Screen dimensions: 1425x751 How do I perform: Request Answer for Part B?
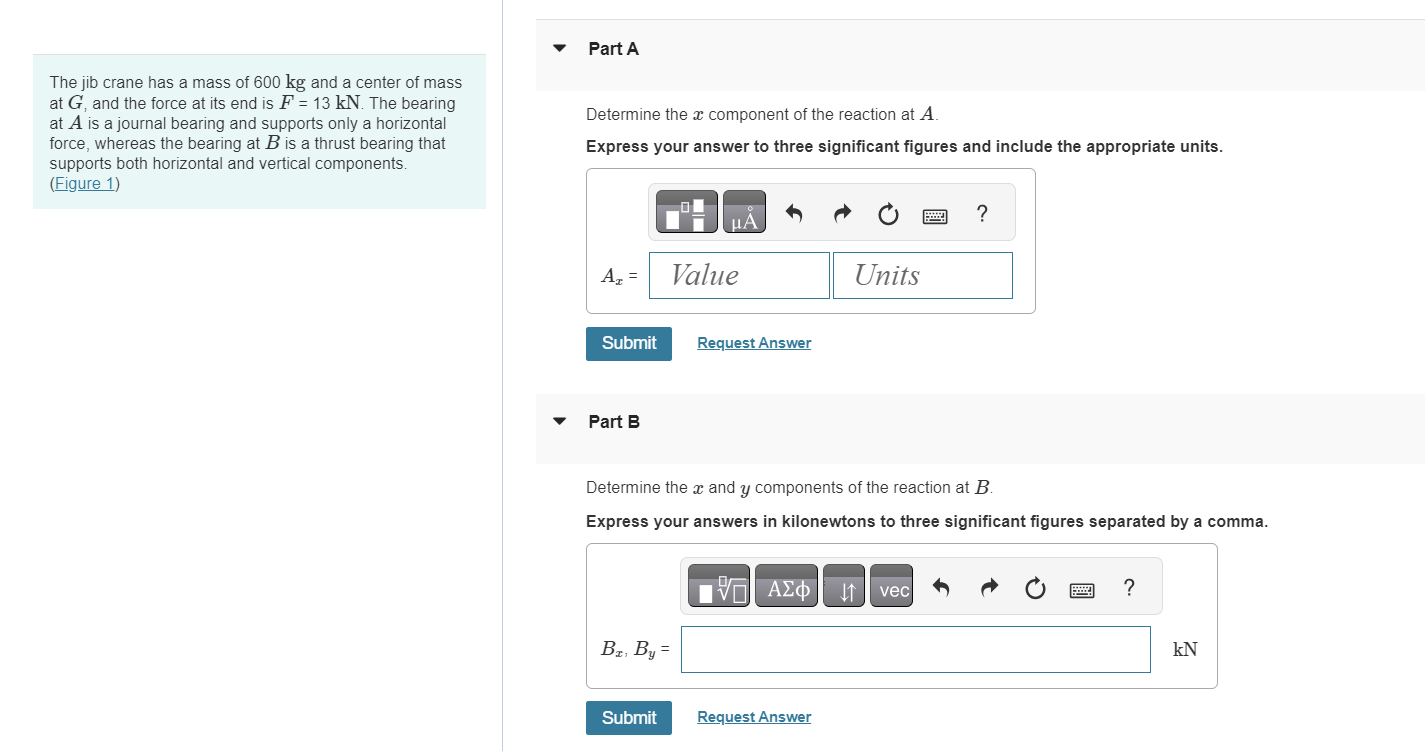click(x=754, y=717)
